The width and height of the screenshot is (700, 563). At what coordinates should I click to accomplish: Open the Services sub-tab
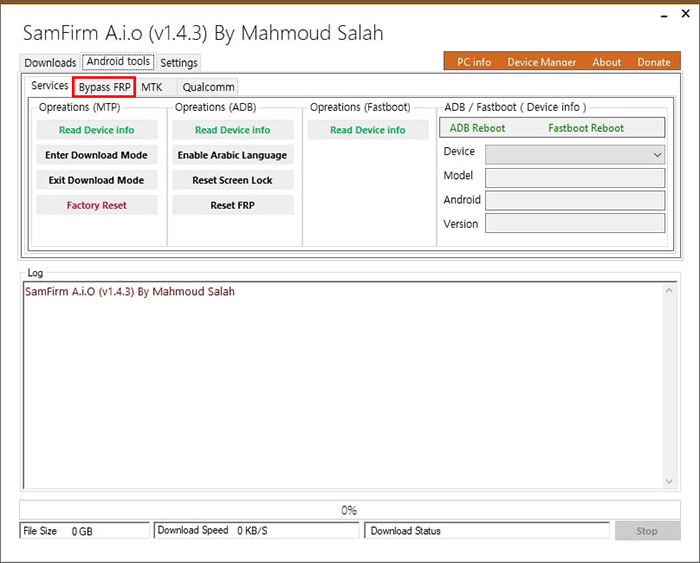[50, 86]
